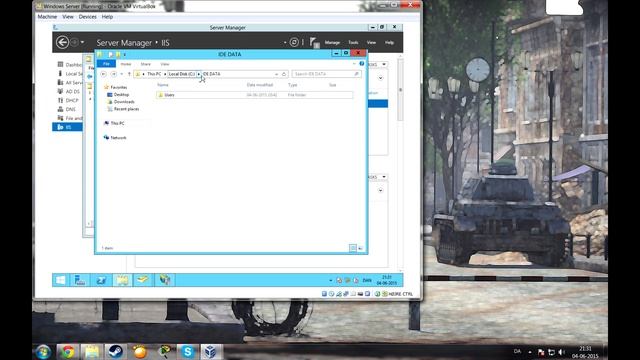Click the File Explorer icon on guest taskbar
This screenshot has width=640, height=360.
122,280
